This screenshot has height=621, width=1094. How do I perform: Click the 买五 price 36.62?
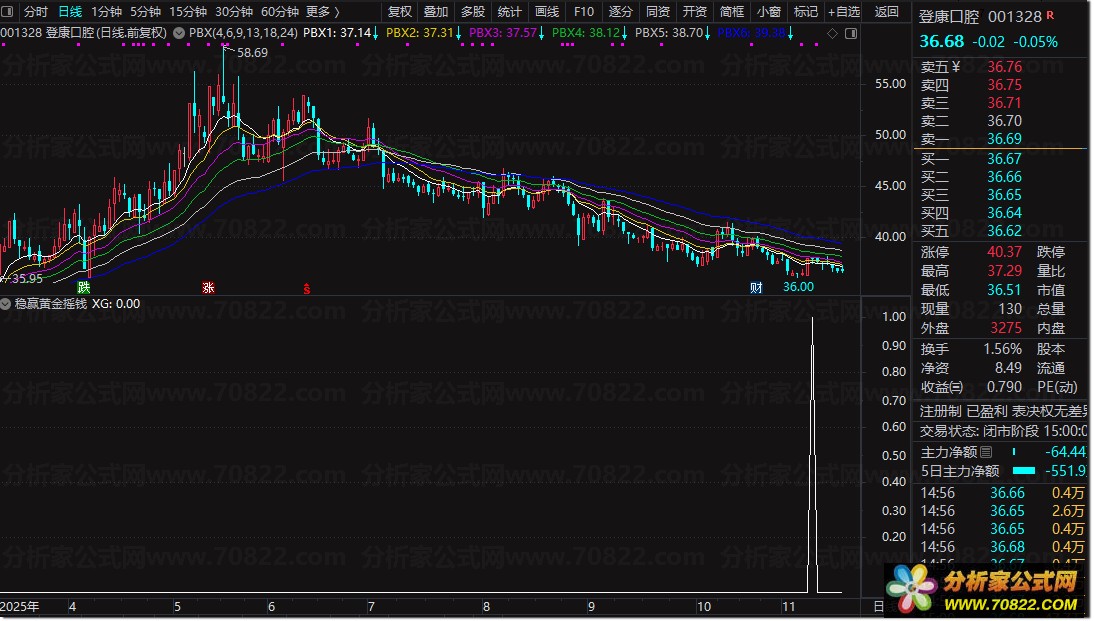1004,231
